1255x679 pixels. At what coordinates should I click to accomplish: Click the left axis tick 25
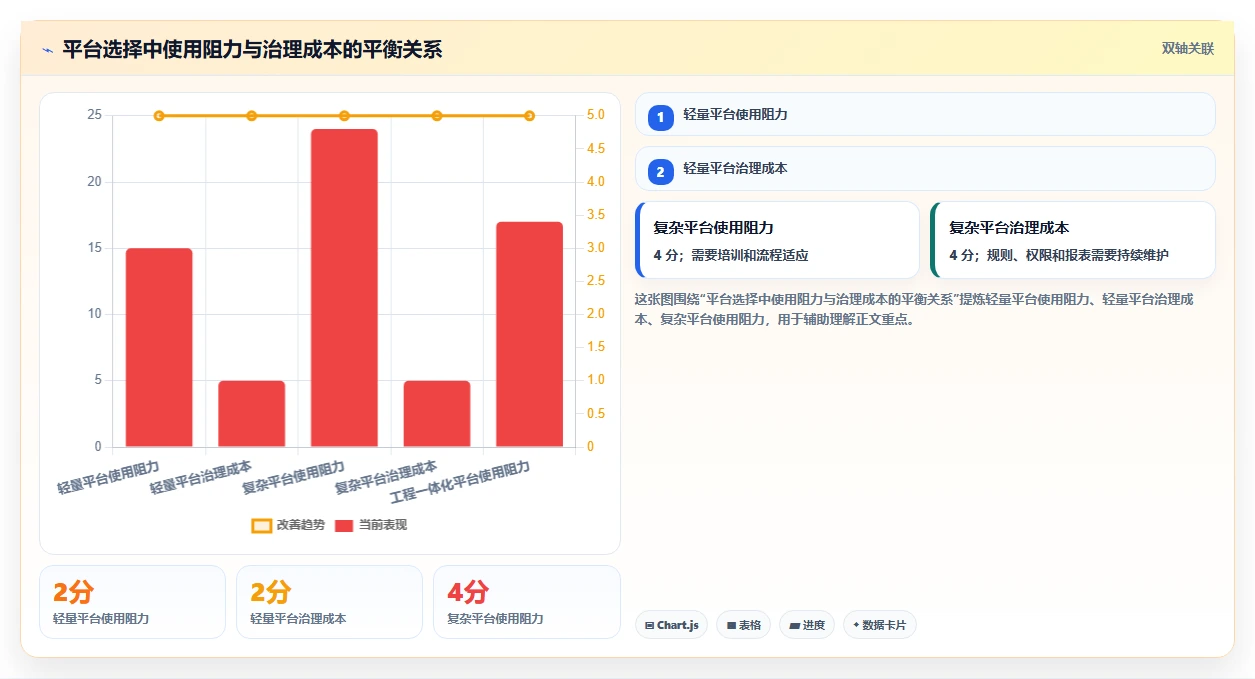coord(94,115)
